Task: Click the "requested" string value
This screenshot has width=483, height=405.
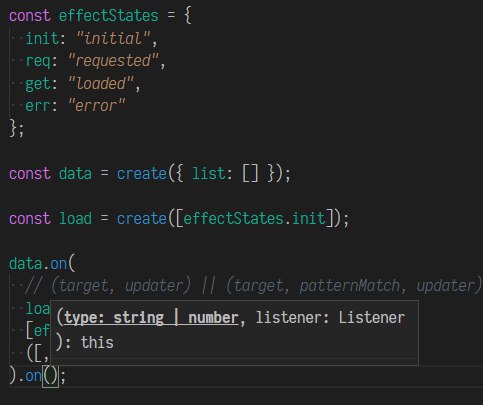Action: click(113, 61)
